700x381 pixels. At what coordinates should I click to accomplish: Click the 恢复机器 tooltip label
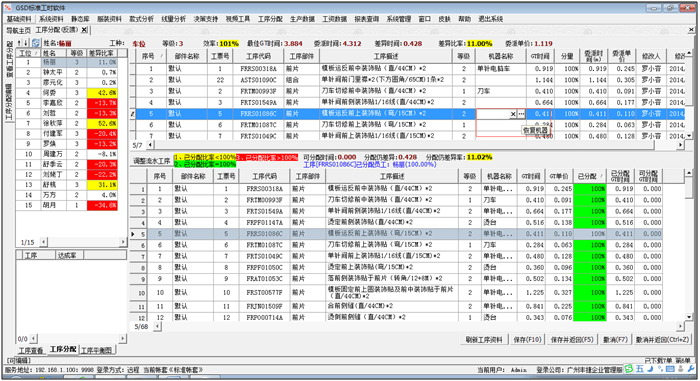[x=535, y=130]
